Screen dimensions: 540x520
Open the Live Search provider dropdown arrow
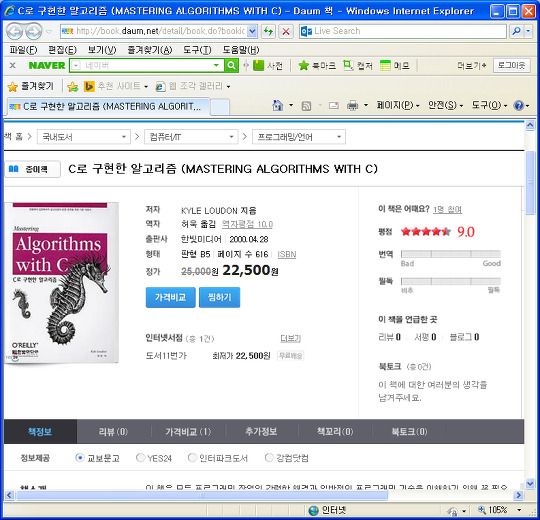pos(528,32)
